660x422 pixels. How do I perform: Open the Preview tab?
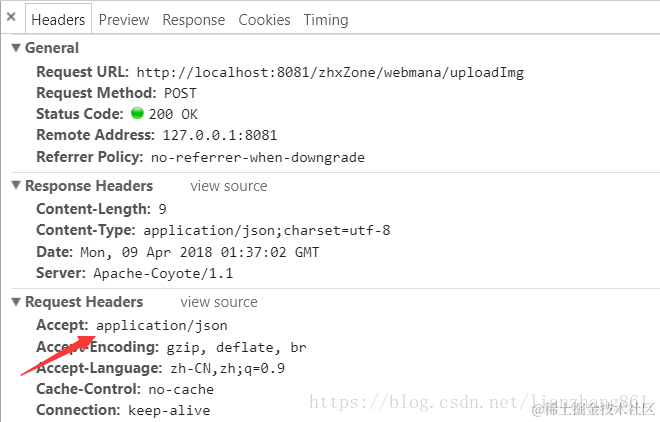point(124,20)
